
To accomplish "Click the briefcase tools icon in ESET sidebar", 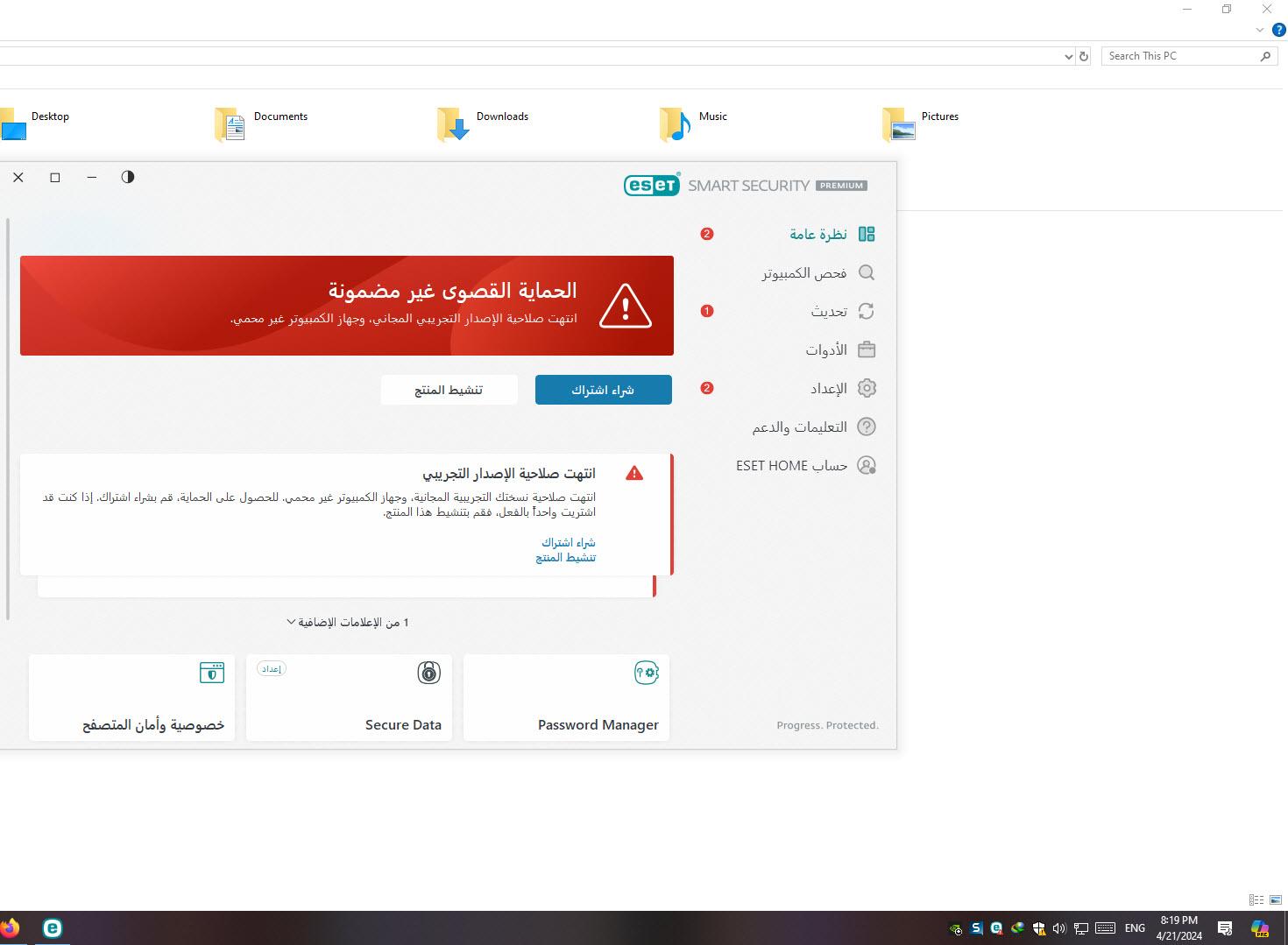I will click(867, 349).
